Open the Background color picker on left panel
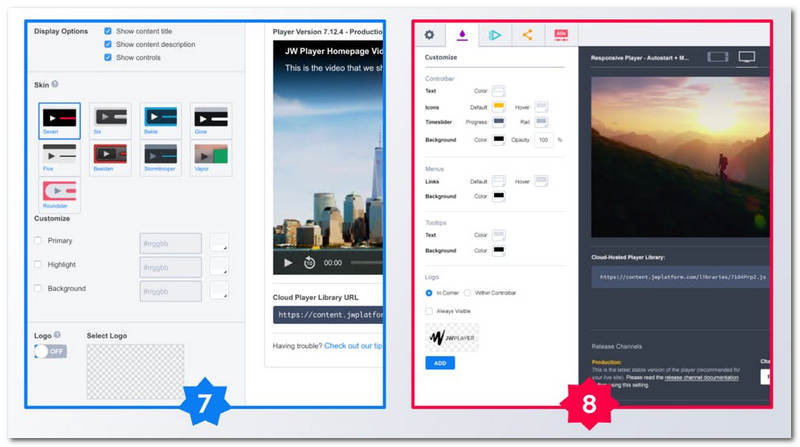Screen dimensions: 800x447 click(218, 291)
